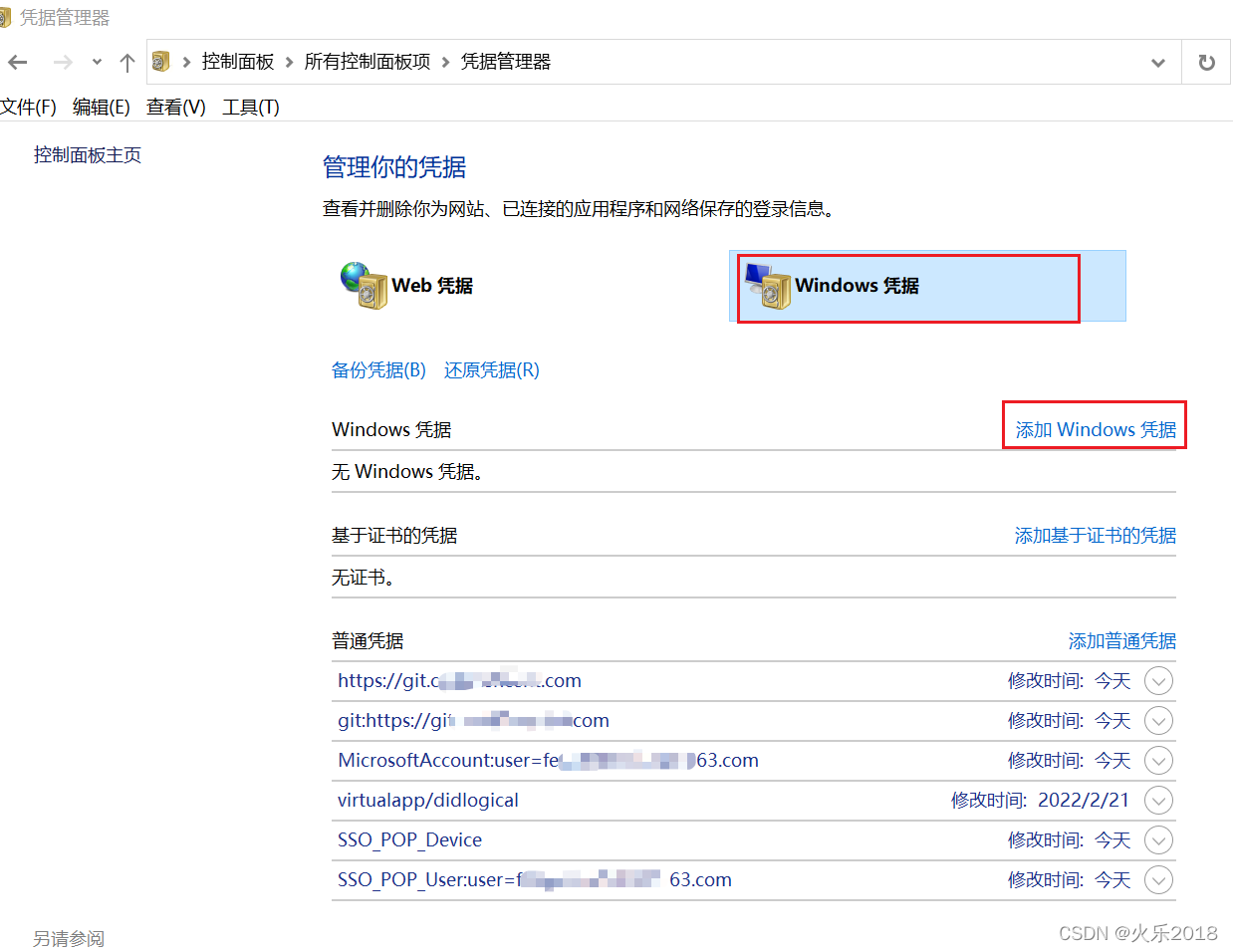Select the Web 凭据 label

tap(432, 286)
